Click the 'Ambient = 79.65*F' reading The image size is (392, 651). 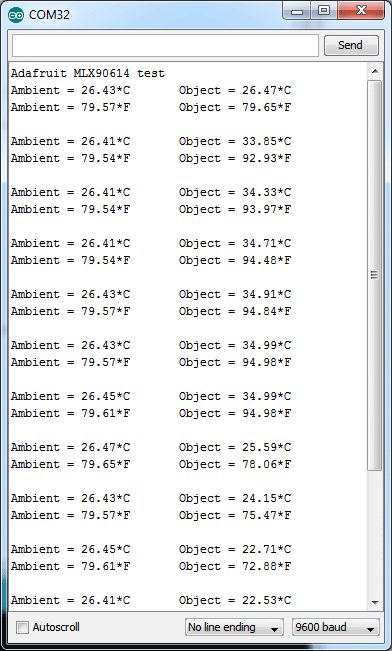71,465
